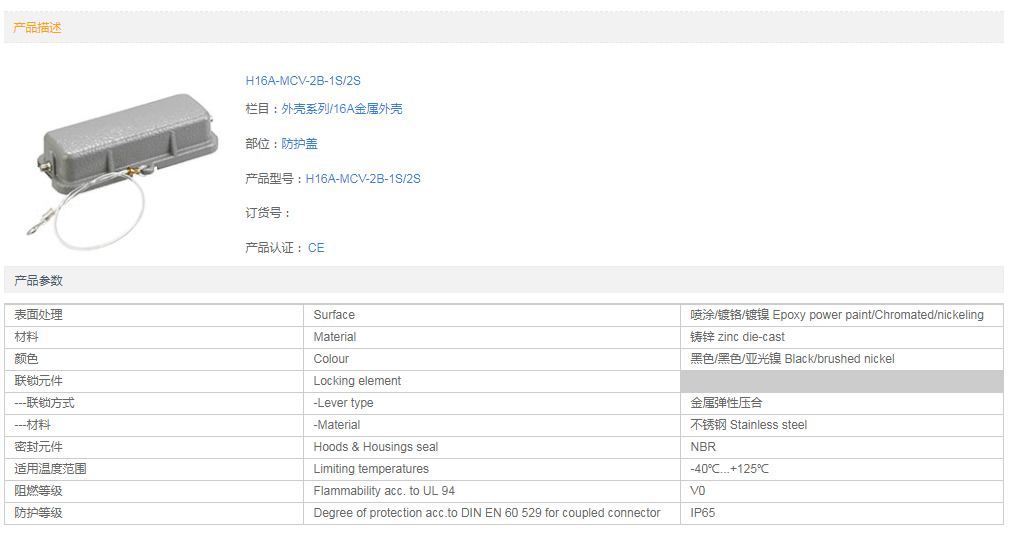Select the 金属弹性压合 lever type value
The width and height of the screenshot is (1010, 534).
(726, 403)
